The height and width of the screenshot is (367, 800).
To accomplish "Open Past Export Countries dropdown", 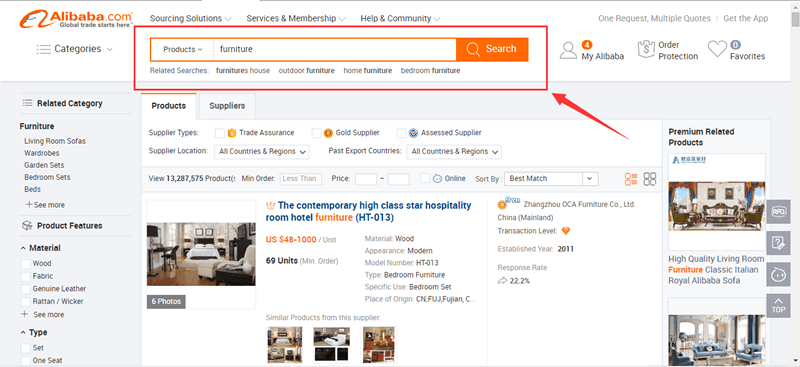I will pyautogui.click(x=454, y=152).
